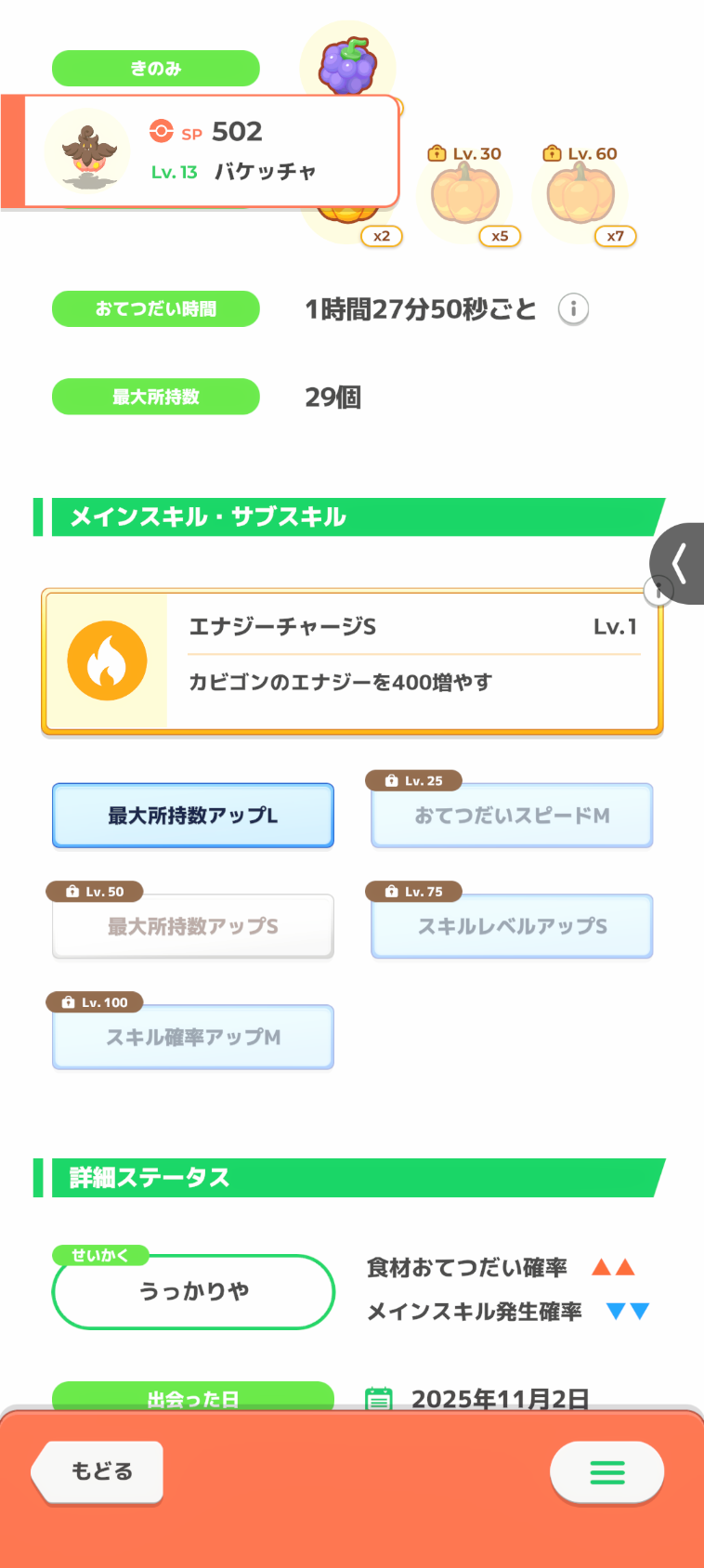Tap the うっかりや nature box
This screenshot has height=1568, width=704.
[193, 1291]
